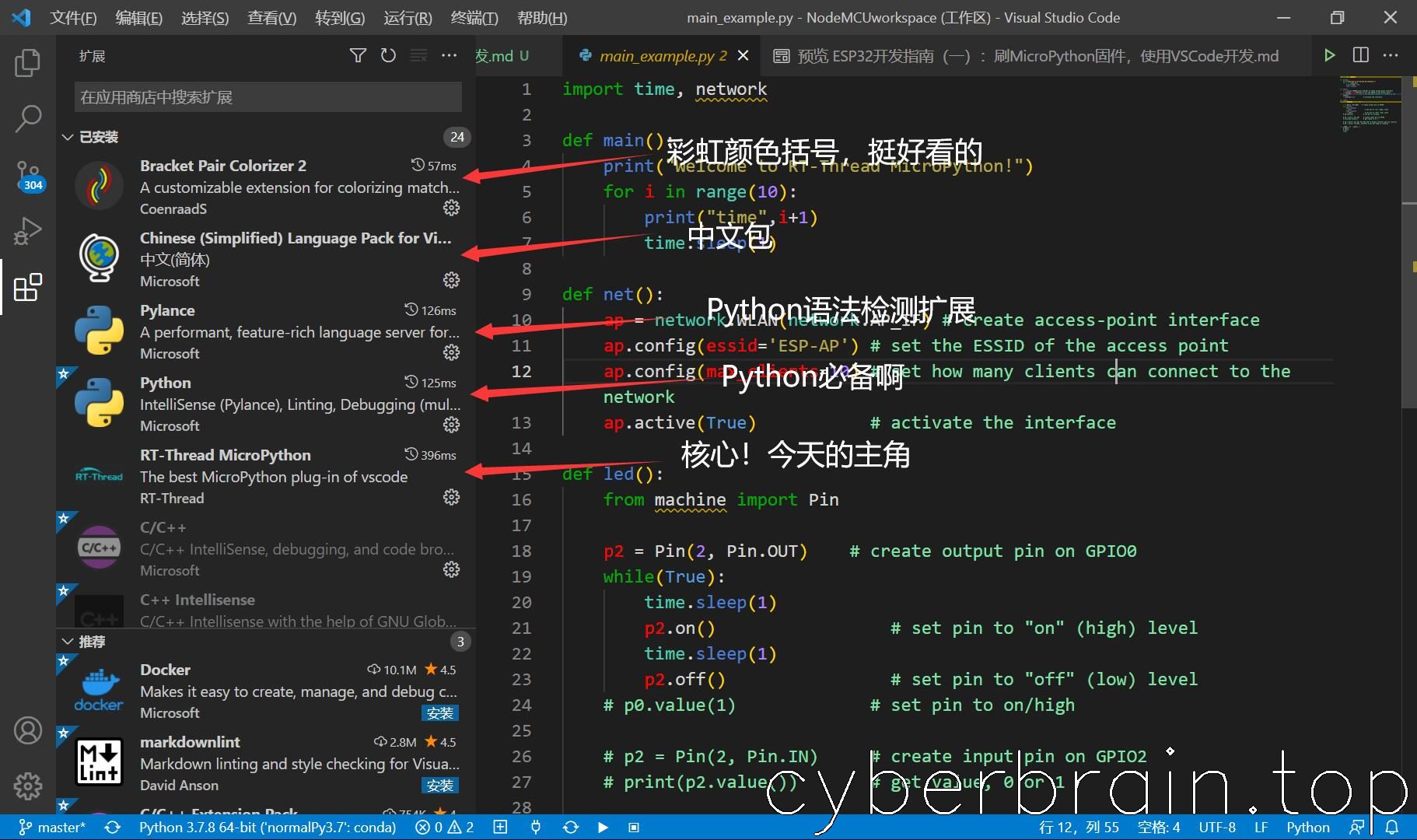Open the Manage gear in activity bar

[x=28, y=786]
